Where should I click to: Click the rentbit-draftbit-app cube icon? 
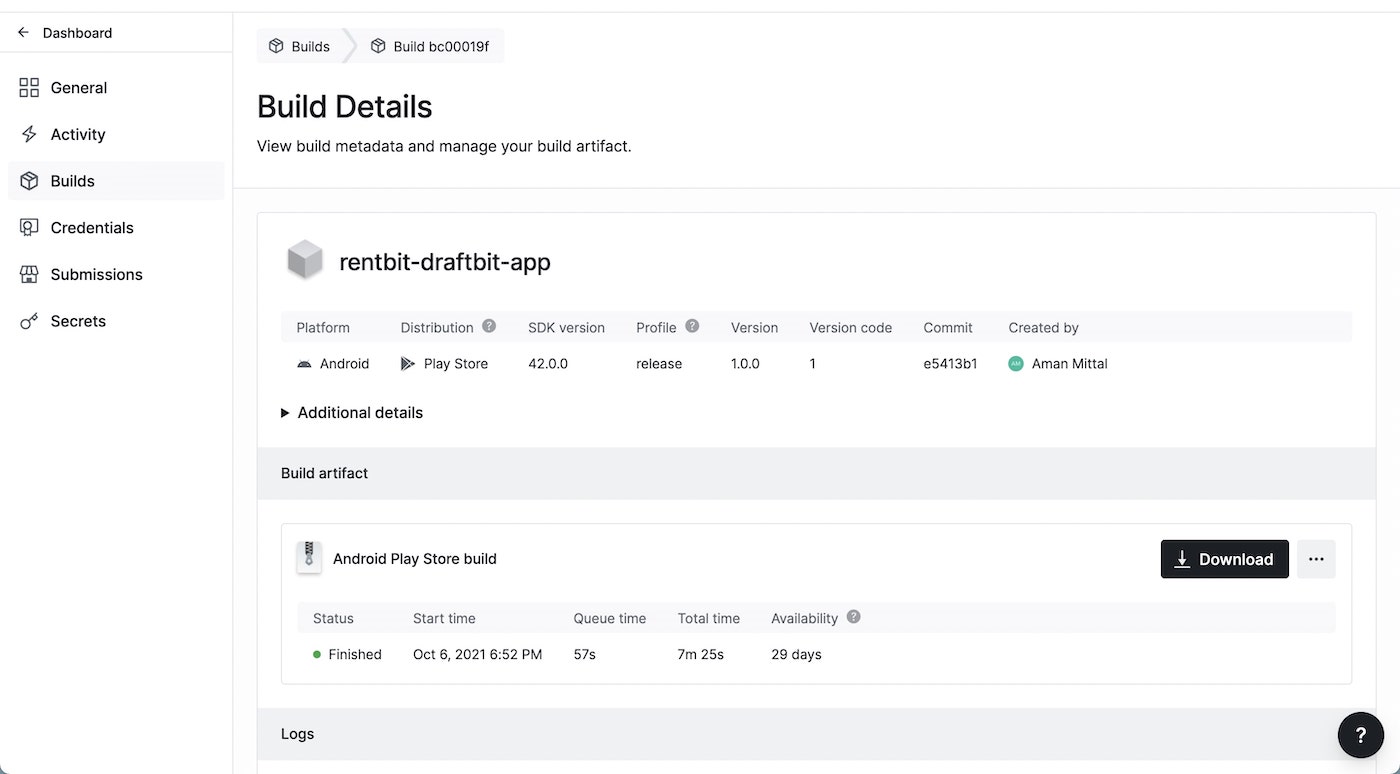[305, 260]
